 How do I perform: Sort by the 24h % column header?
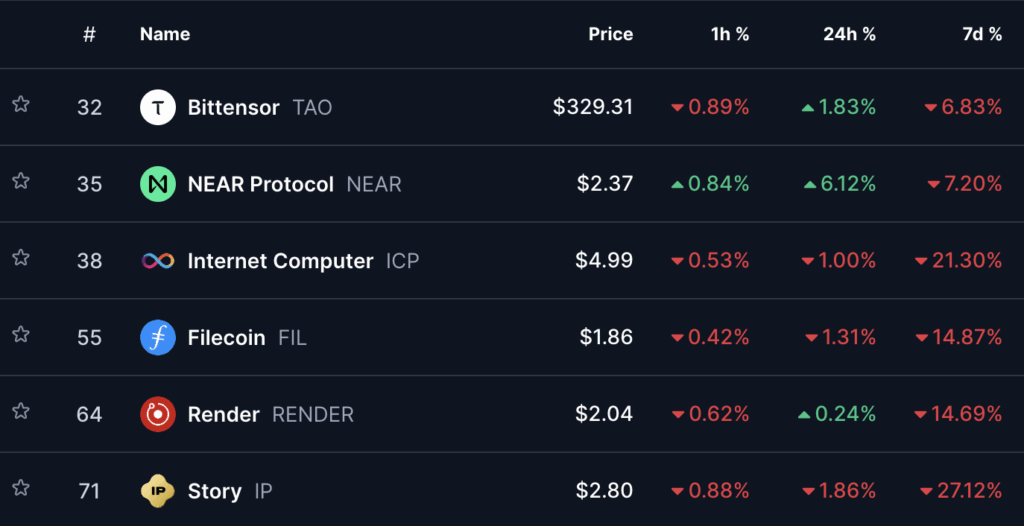pyautogui.click(x=849, y=34)
